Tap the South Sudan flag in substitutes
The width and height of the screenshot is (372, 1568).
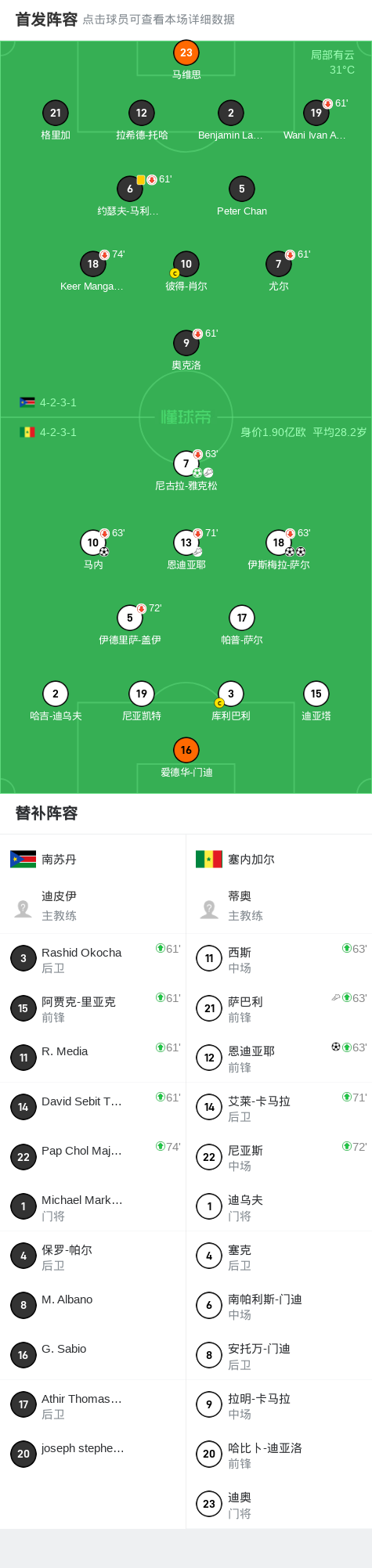(23, 860)
